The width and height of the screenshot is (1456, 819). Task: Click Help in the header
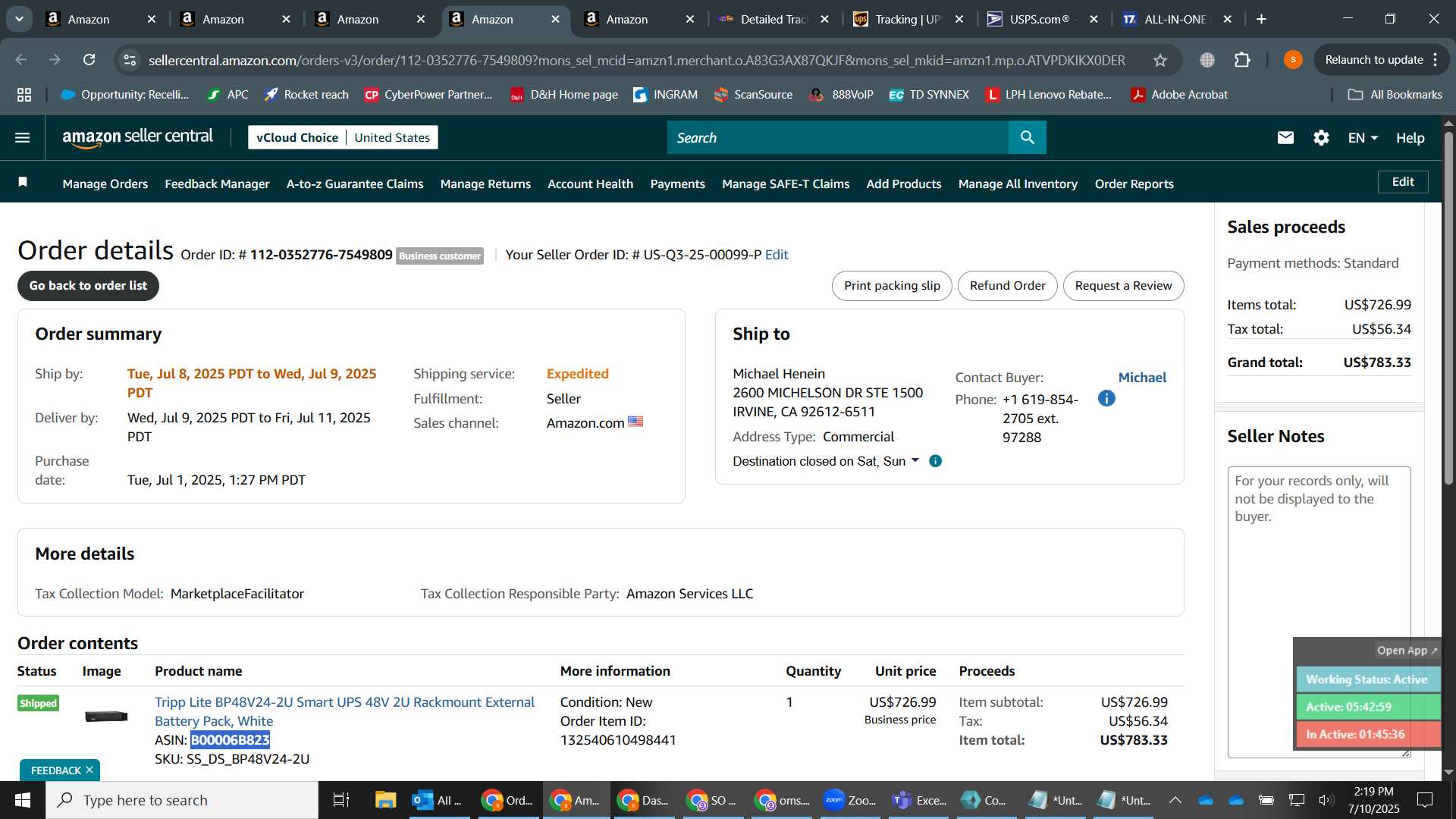1410,137
